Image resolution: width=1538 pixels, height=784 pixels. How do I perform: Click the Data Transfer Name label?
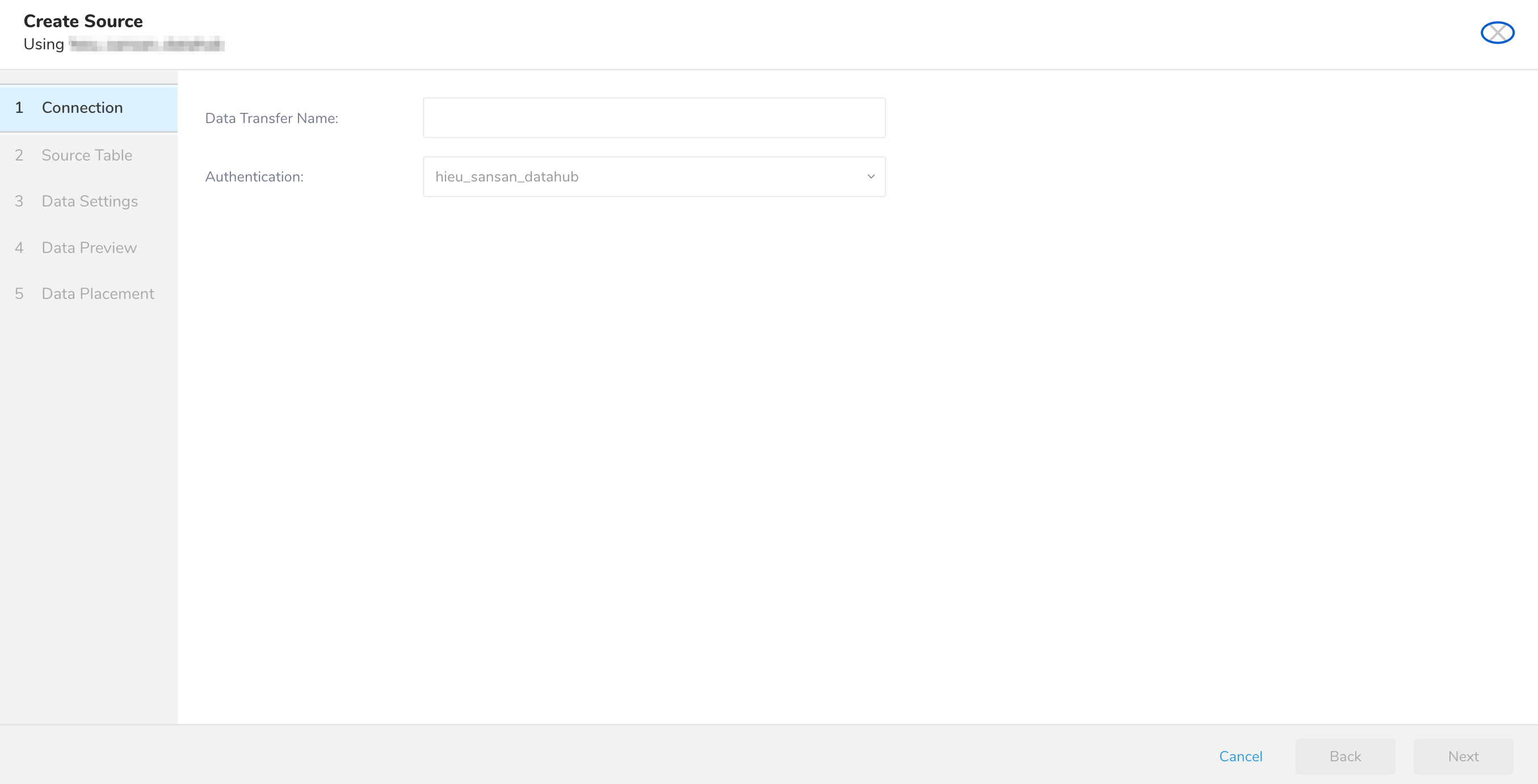[x=272, y=119]
